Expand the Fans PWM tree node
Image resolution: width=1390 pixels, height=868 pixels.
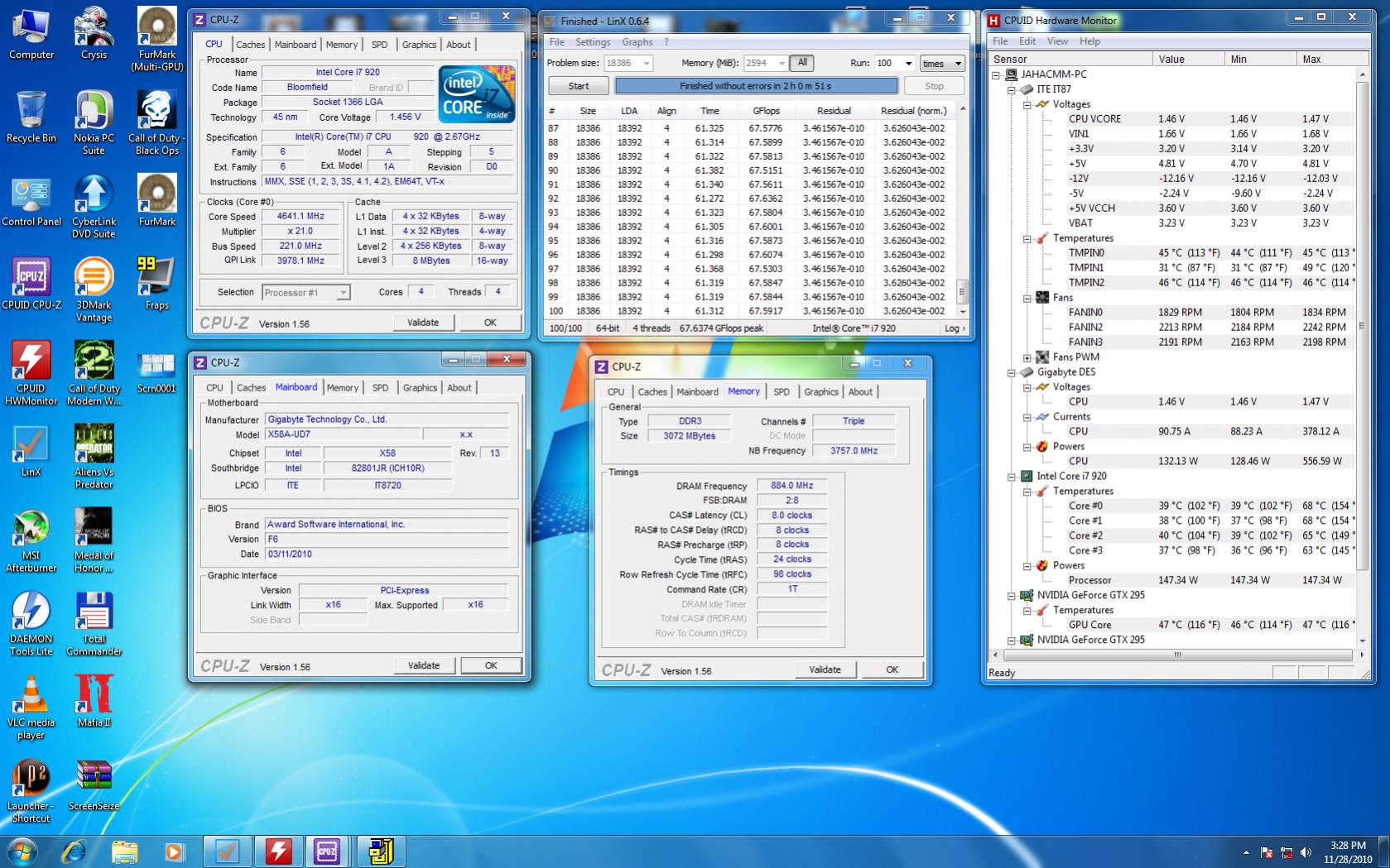1027,357
